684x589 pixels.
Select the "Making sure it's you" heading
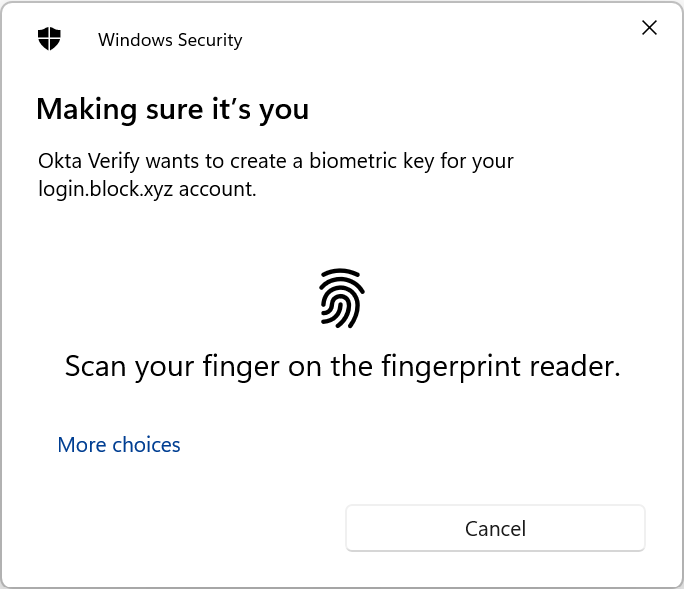(x=173, y=109)
